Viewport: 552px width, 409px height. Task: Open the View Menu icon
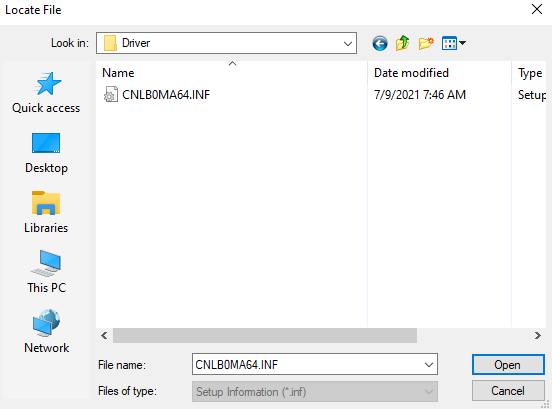coord(449,43)
